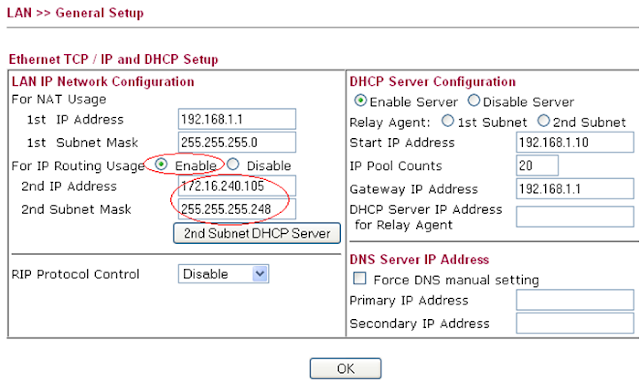
Task: Click the Gateway IP Address field
Action: click(x=575, y=189)
